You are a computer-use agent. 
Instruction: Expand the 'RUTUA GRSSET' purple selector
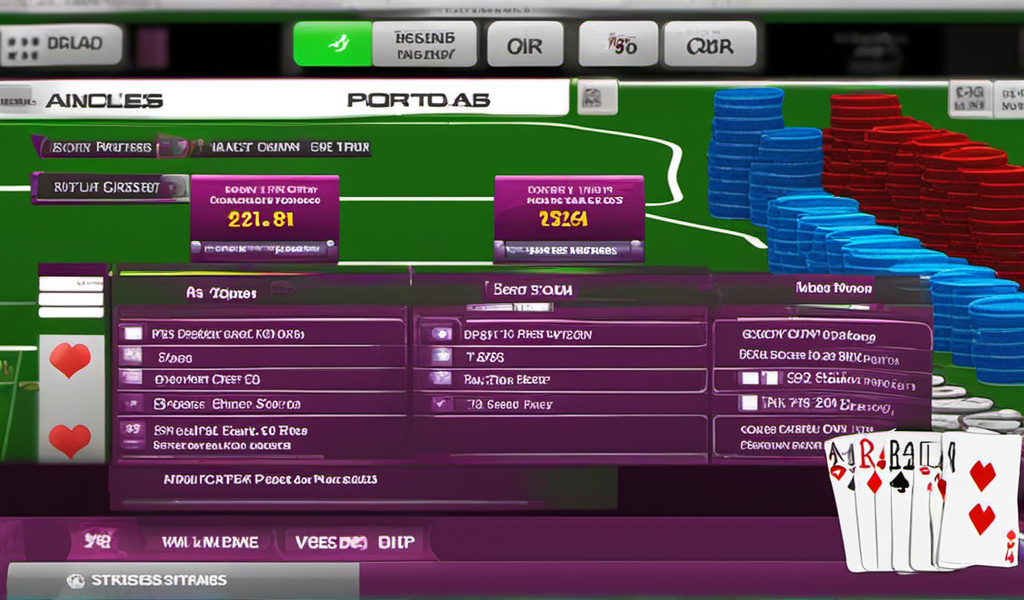coord(108,187)
